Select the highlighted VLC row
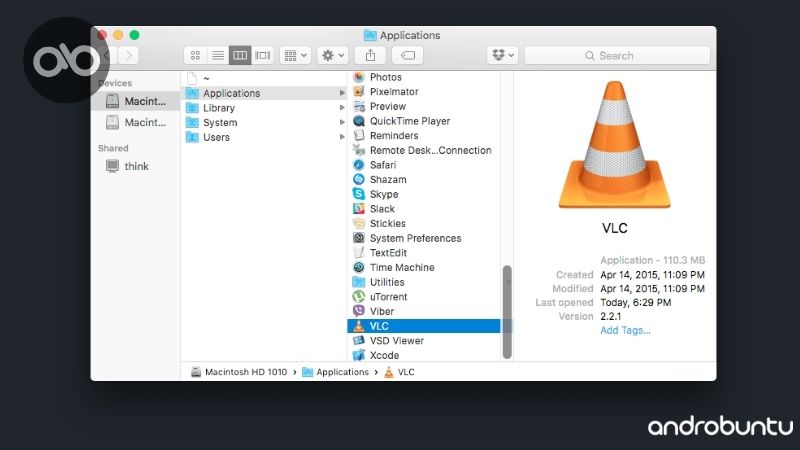This screenshot has height=450, width=800. point(423,326)
